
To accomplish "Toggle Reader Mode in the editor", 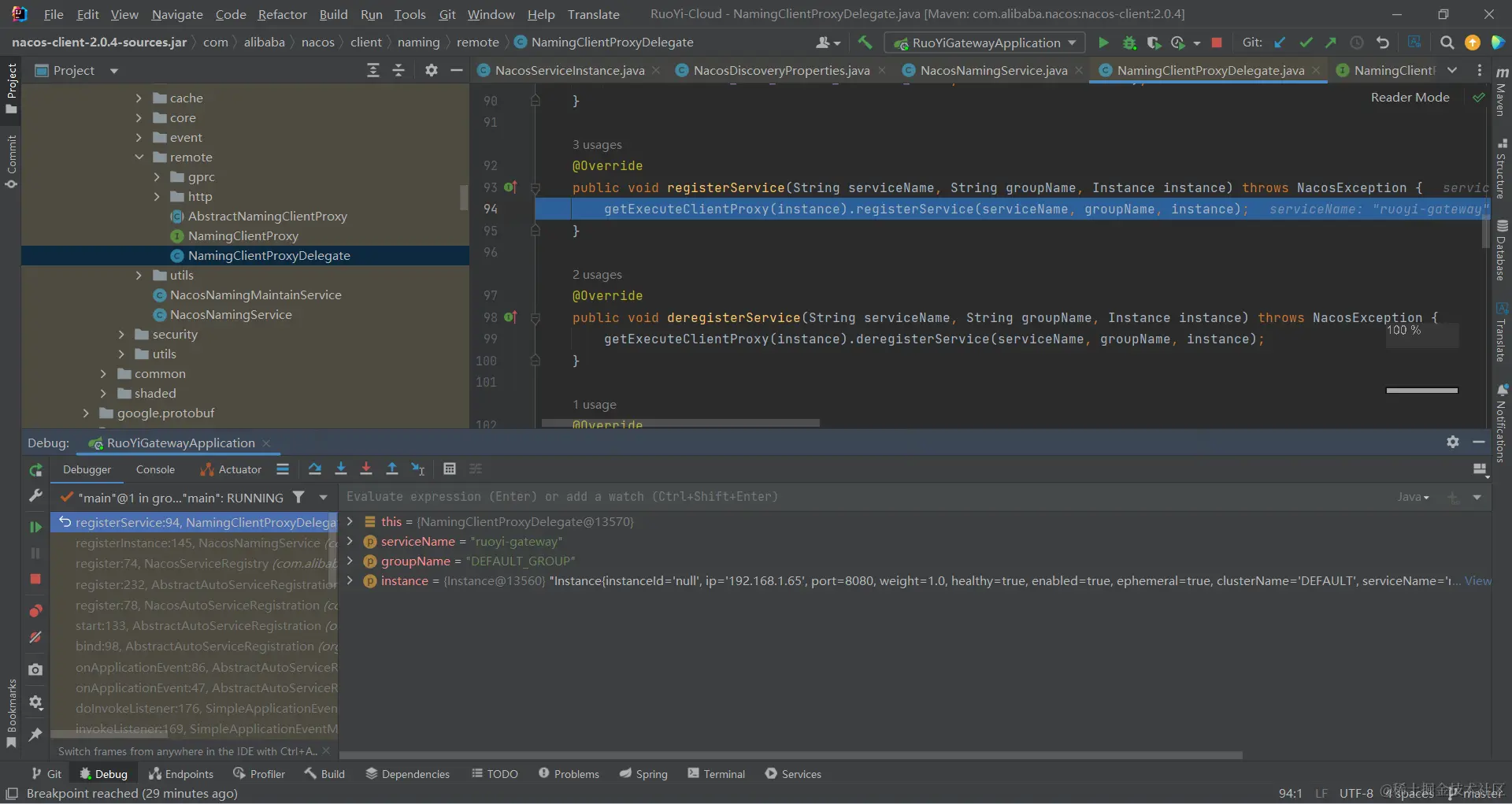I will click(x=1410, y=98).
